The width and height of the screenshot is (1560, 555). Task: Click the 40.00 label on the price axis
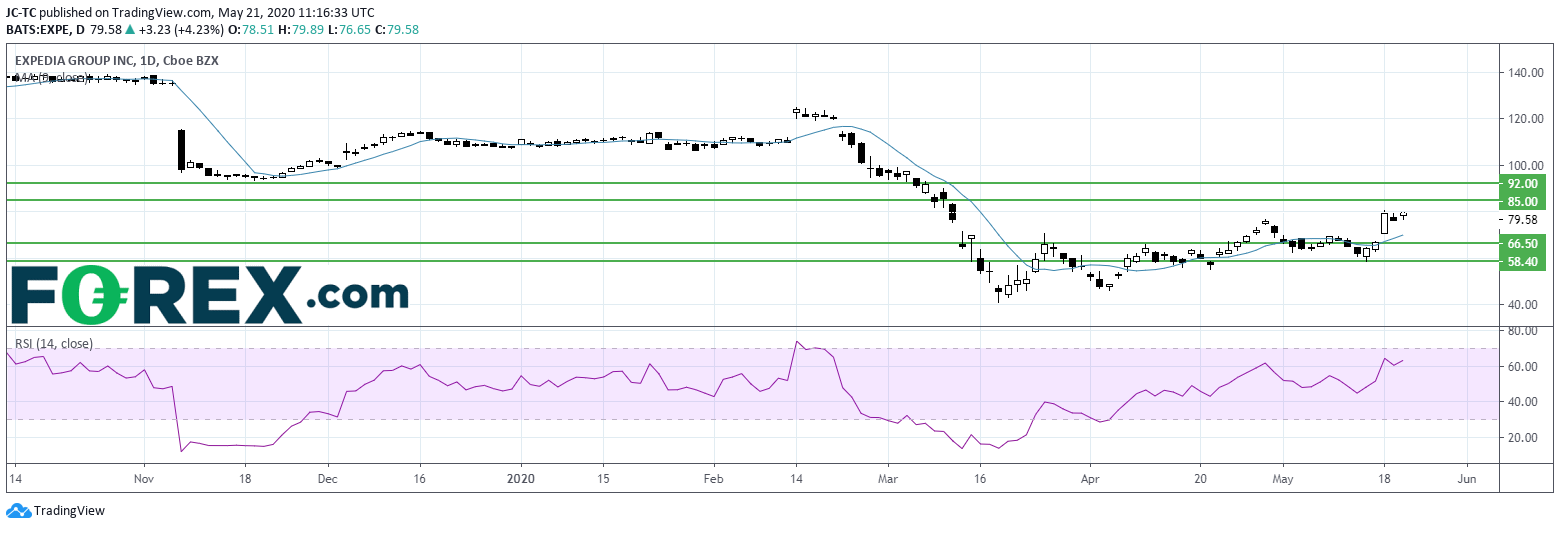pos(1522,304)
